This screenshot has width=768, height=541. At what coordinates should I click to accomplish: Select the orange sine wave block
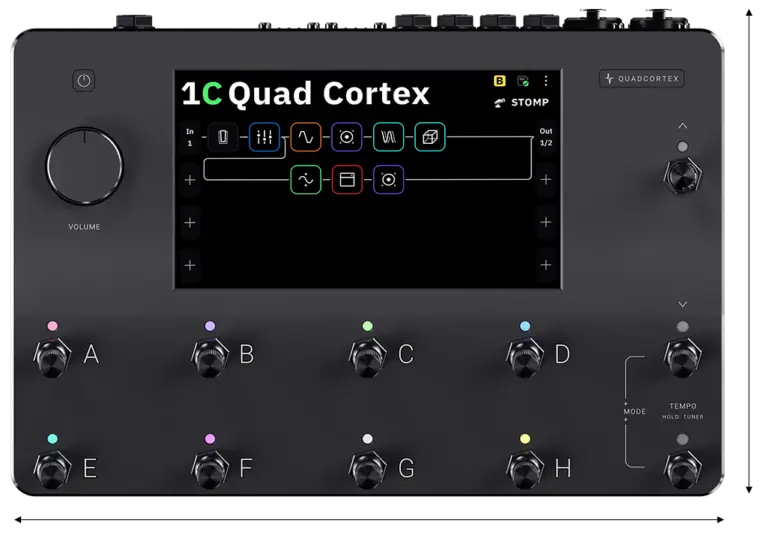[306, 137]
